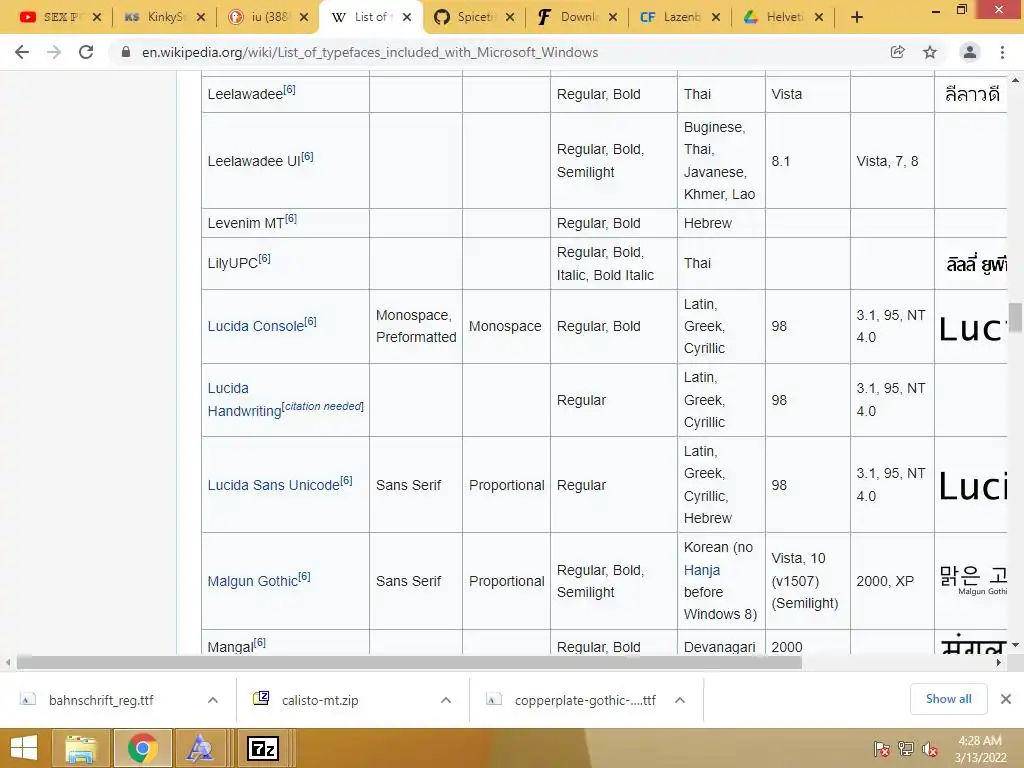Bookmark this page with the star
This screenshot has width=1024, height=768.
[x=930, y=52]
